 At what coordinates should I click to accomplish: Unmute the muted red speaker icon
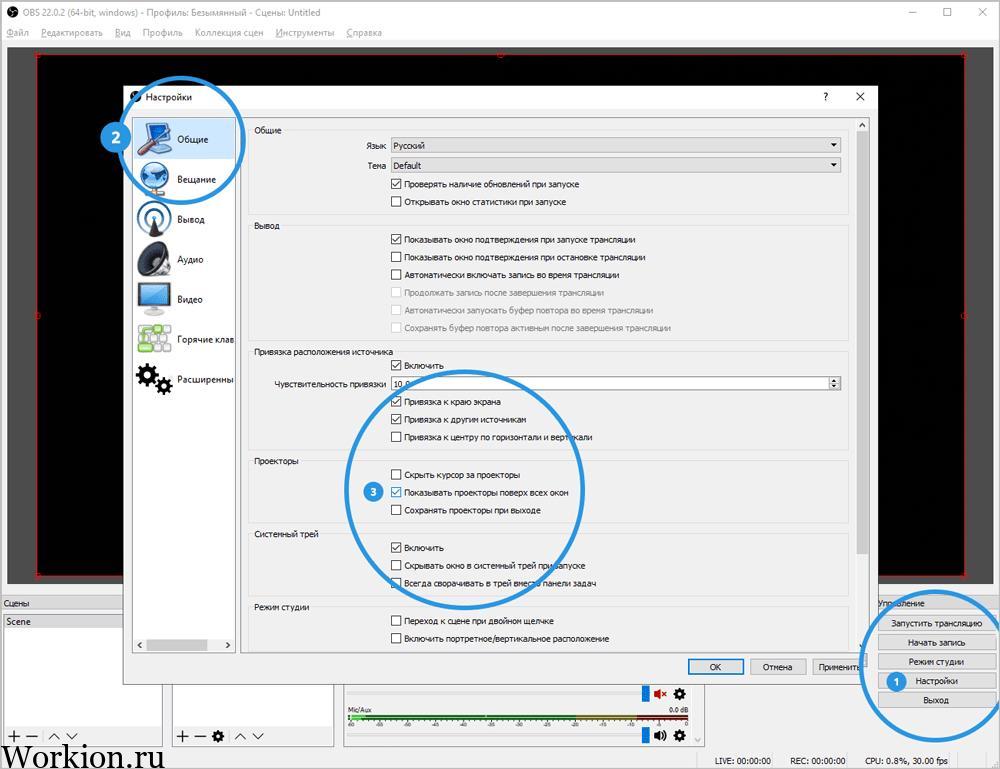pos(660,694)
